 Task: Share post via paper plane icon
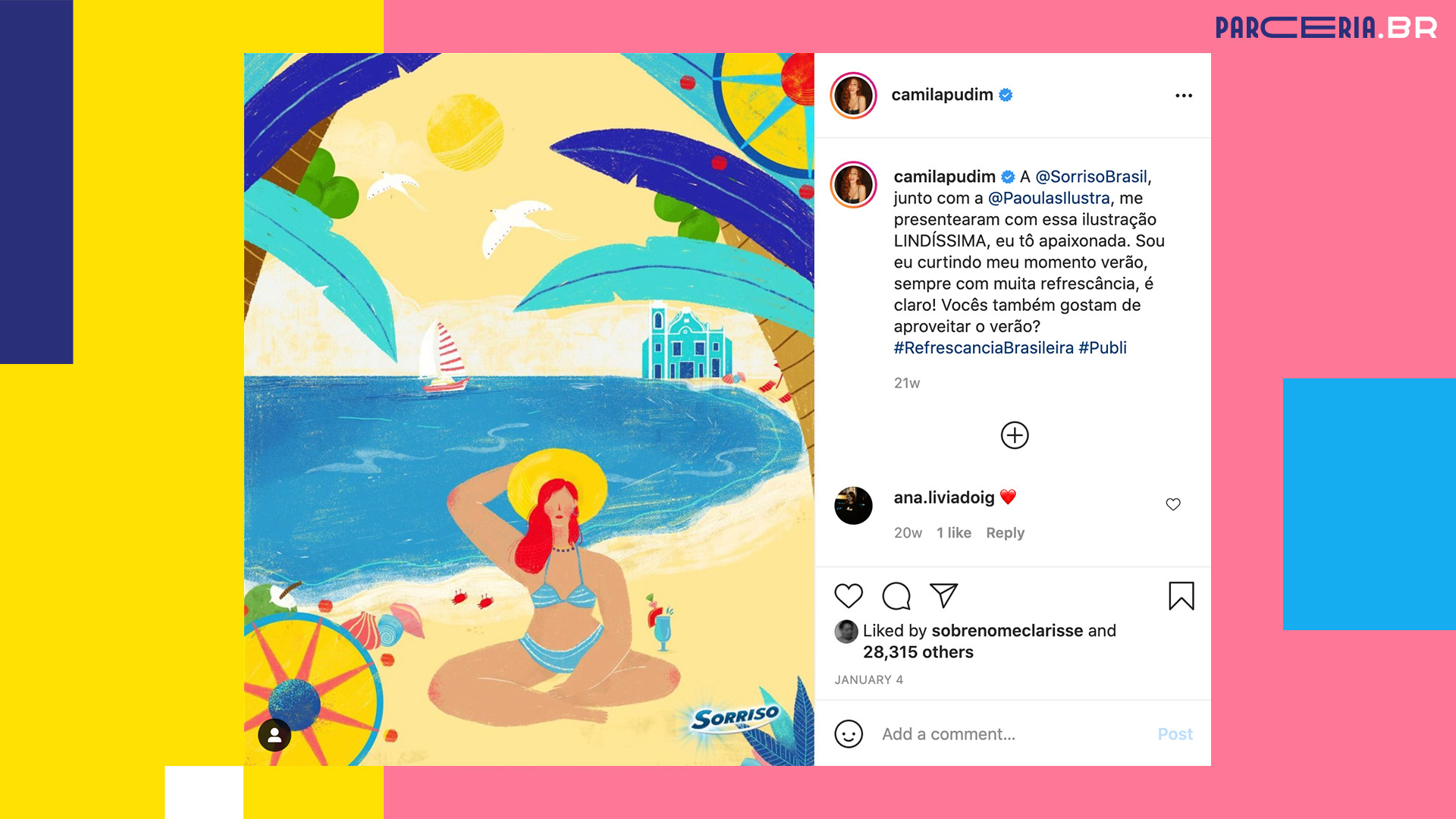pyautogui.click(x=944, y=595)
